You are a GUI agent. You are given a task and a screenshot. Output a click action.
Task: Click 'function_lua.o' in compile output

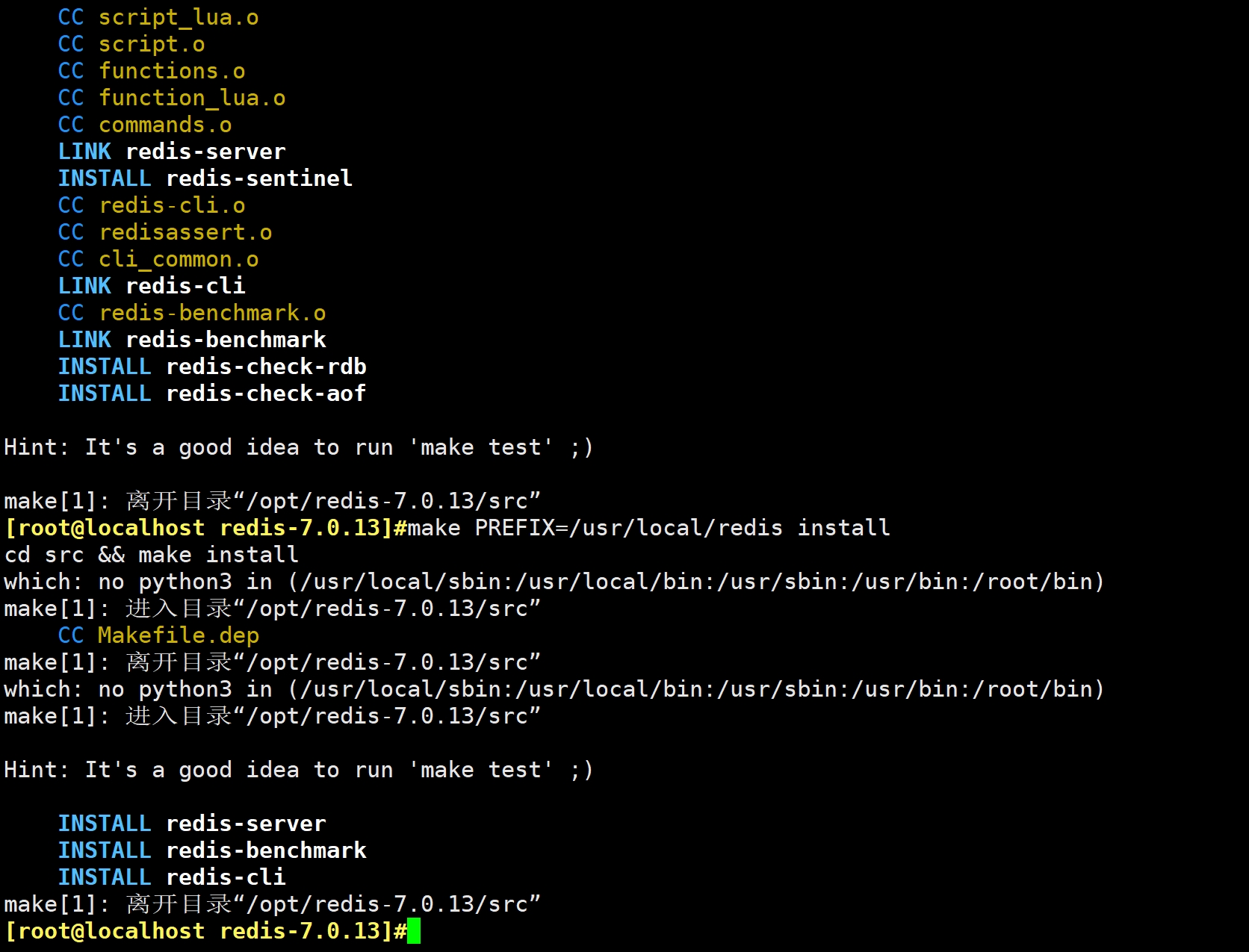[x=192, y=98]
